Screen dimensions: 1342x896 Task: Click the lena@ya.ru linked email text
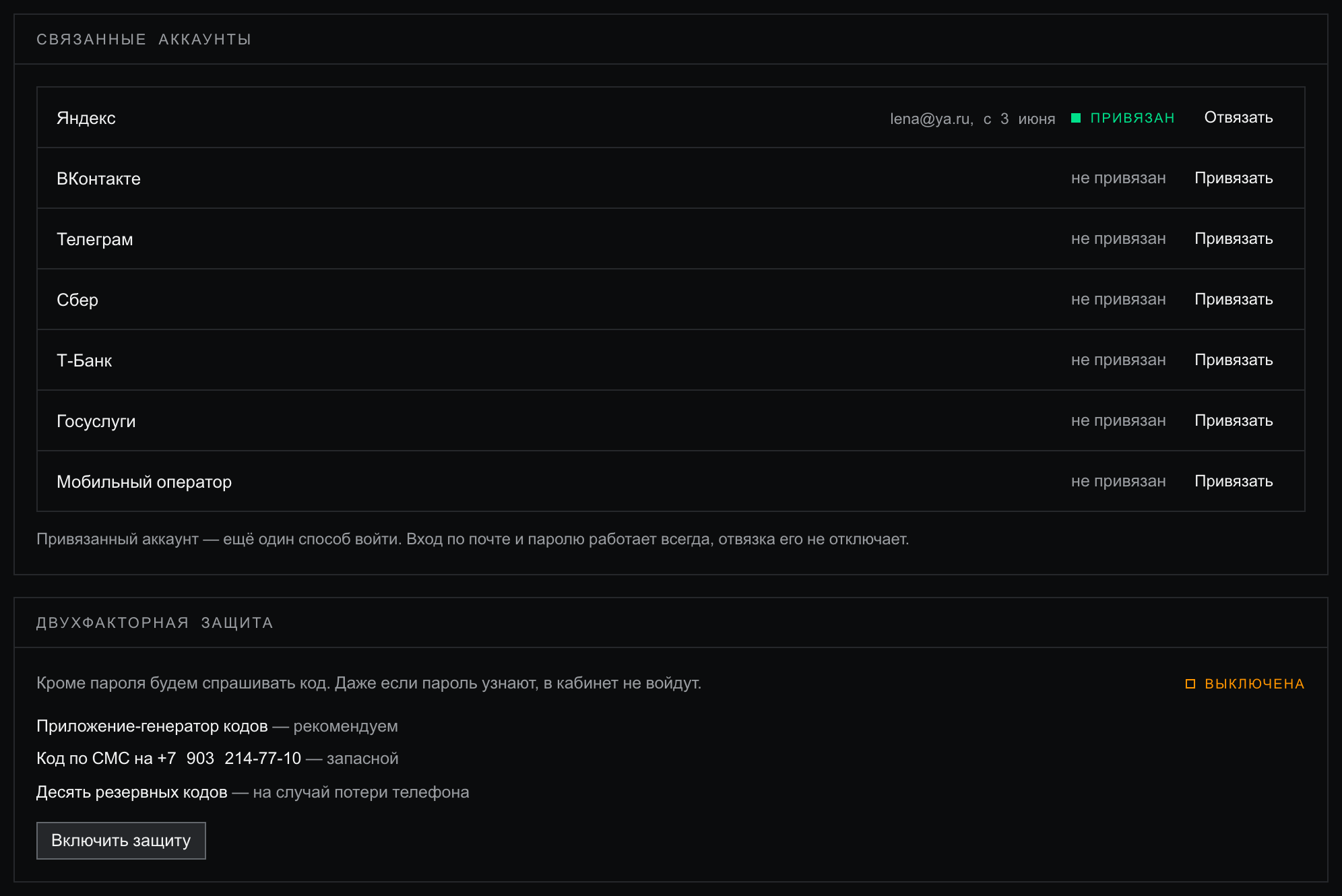(973, 119)
